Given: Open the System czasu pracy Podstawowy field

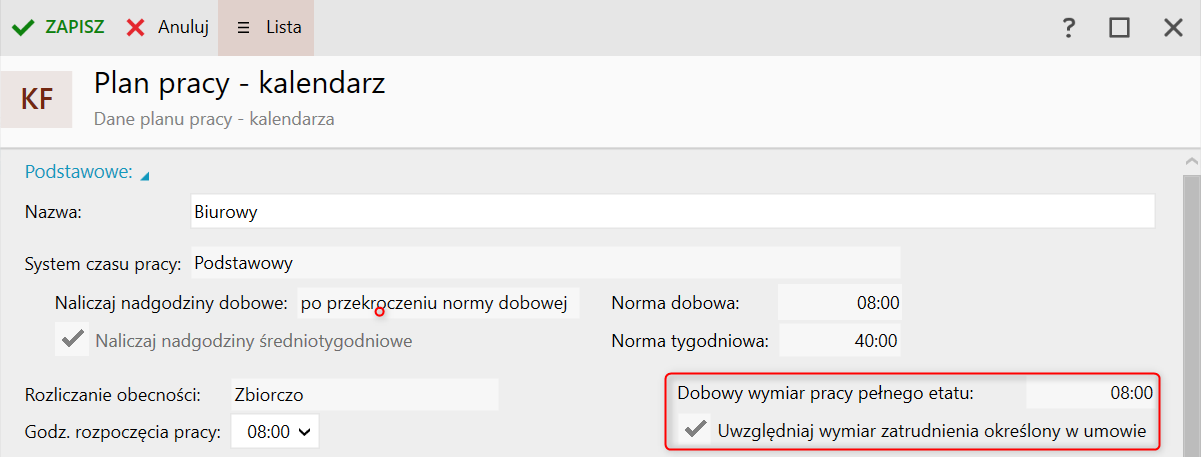Looking at the screenshot, I should [x=545, y=263].
